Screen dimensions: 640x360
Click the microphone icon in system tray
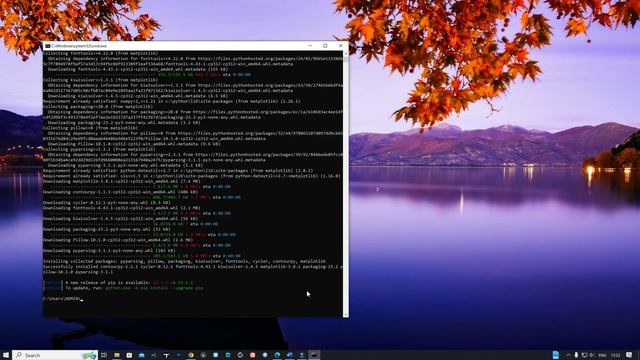coord(576,355)
